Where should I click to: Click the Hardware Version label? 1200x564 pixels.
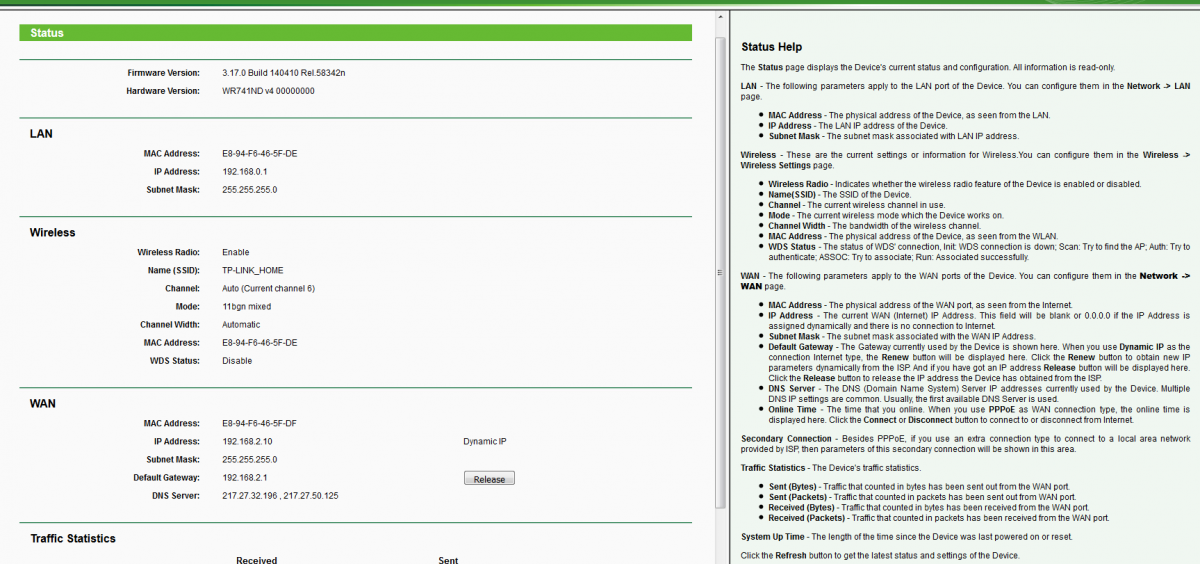163,91
